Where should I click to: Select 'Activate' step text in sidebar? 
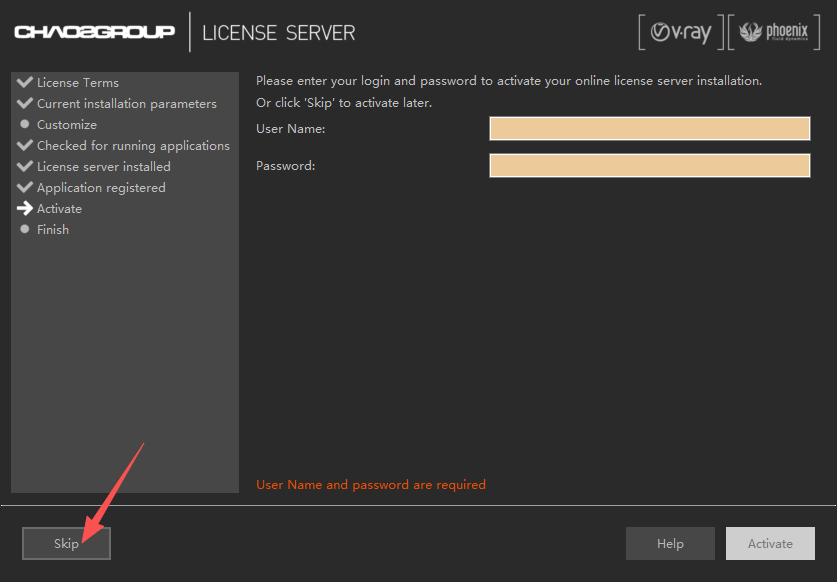59,209
